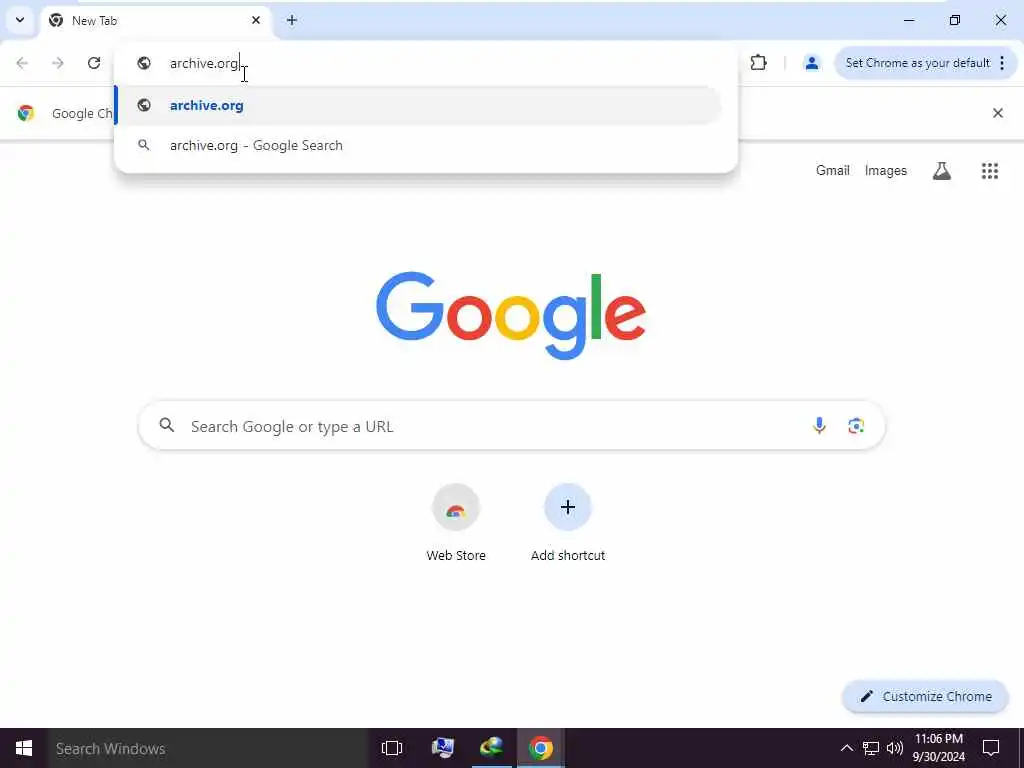Open the Chrome profile avatar icon
The height and width of the screenshot is (768, 1024).
812,63
